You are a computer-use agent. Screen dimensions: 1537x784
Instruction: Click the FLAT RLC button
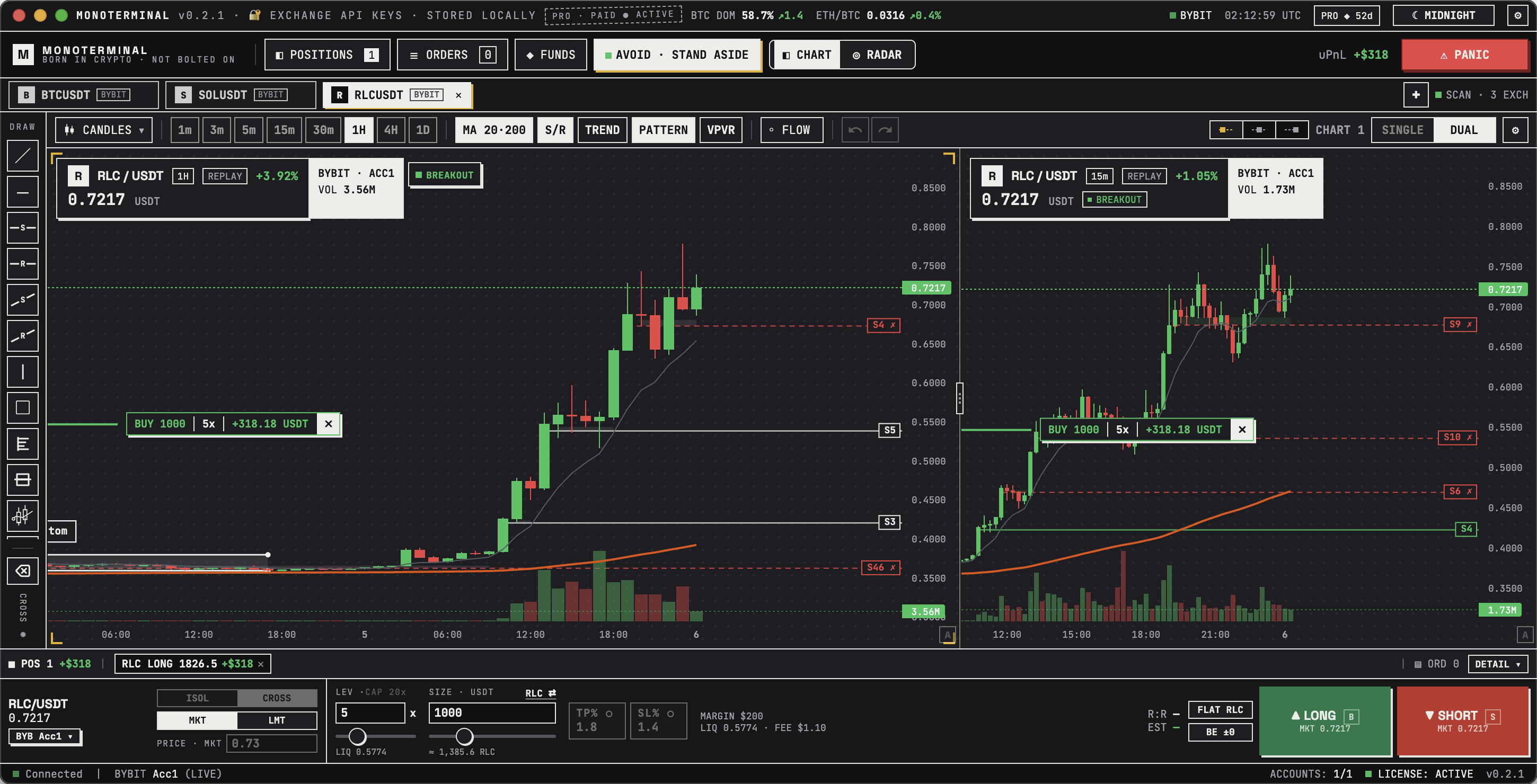point(1220,709)
